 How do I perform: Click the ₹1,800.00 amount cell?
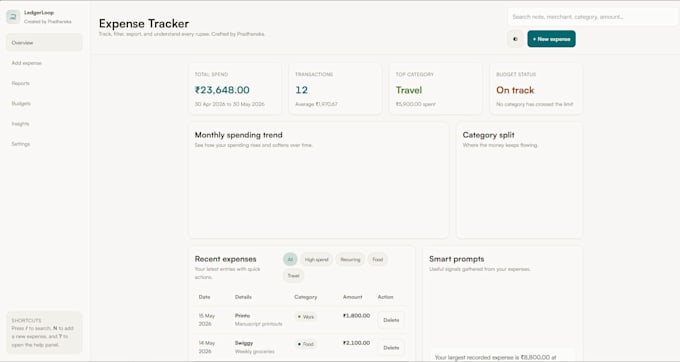coord(356,316)
